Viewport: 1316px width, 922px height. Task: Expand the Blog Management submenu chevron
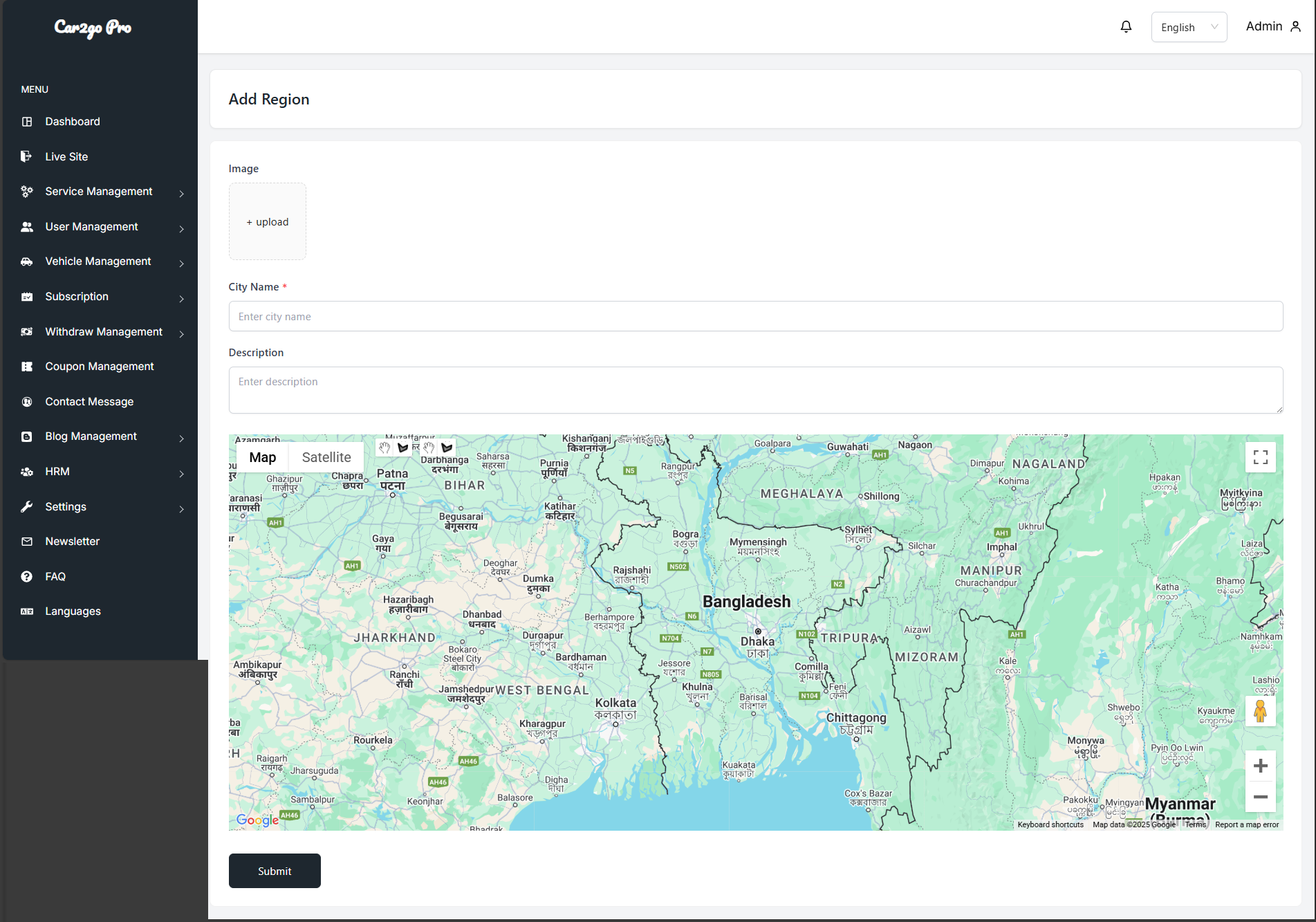(182, 439)
